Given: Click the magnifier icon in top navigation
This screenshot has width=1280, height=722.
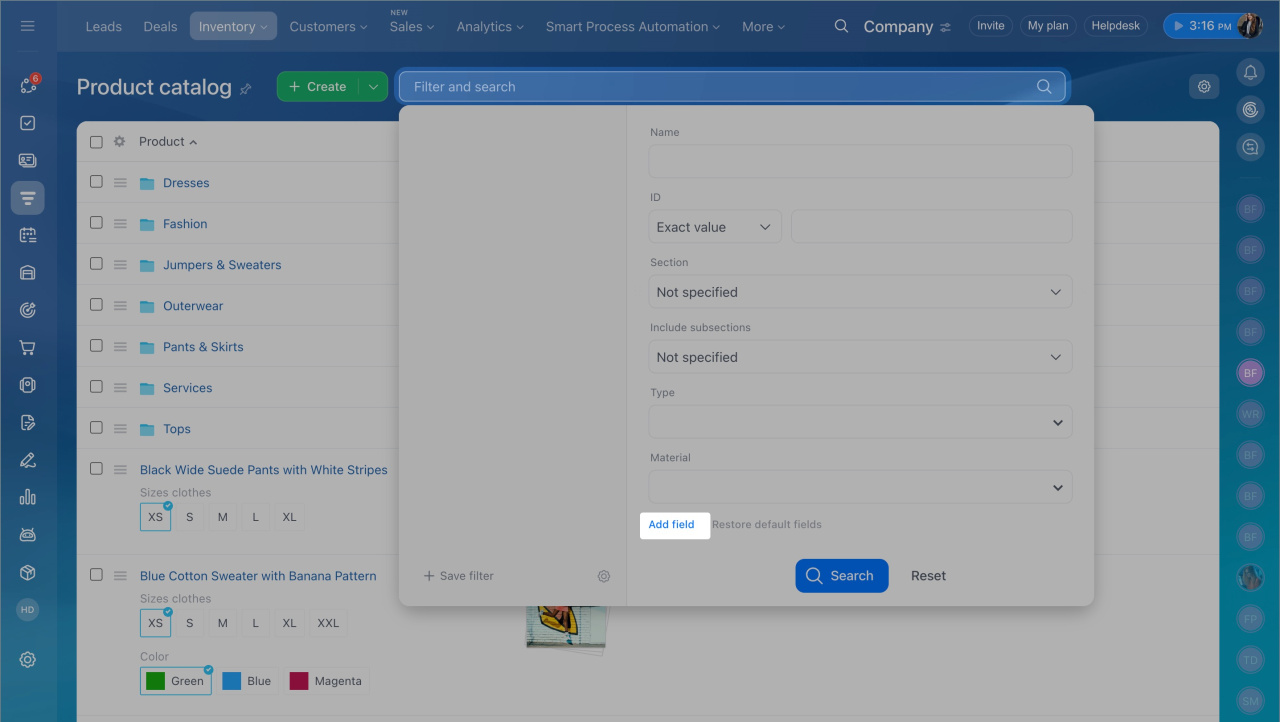Looking at the screenshot, I should [841, 26].
